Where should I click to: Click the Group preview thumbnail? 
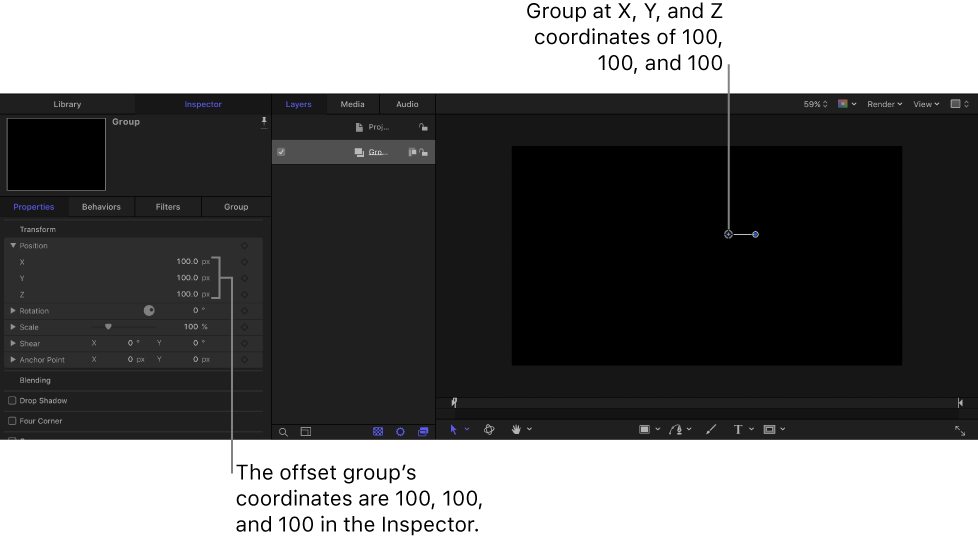pos(56,154)
